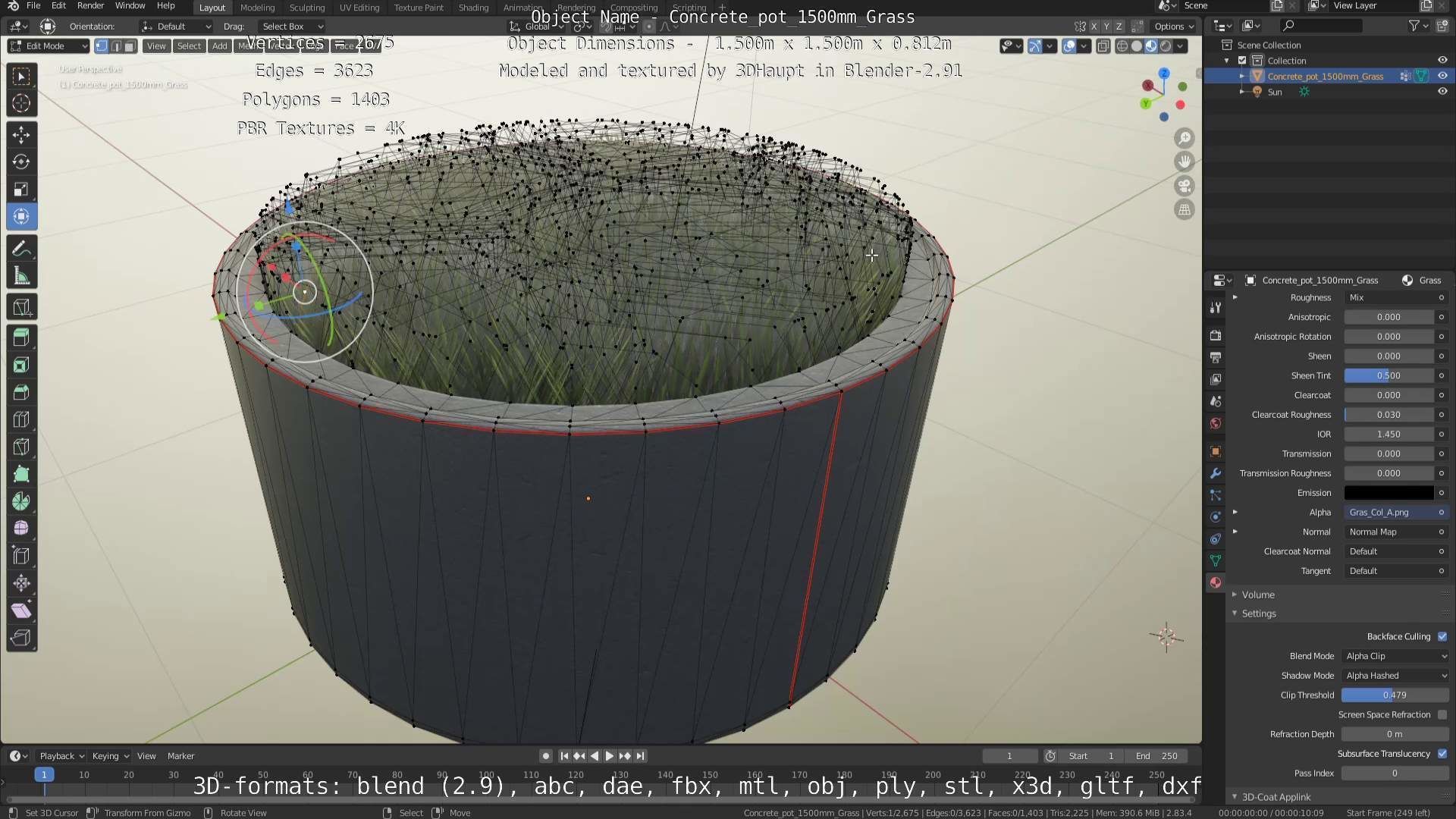Click the Emission black color swatch

[1389, 493]
